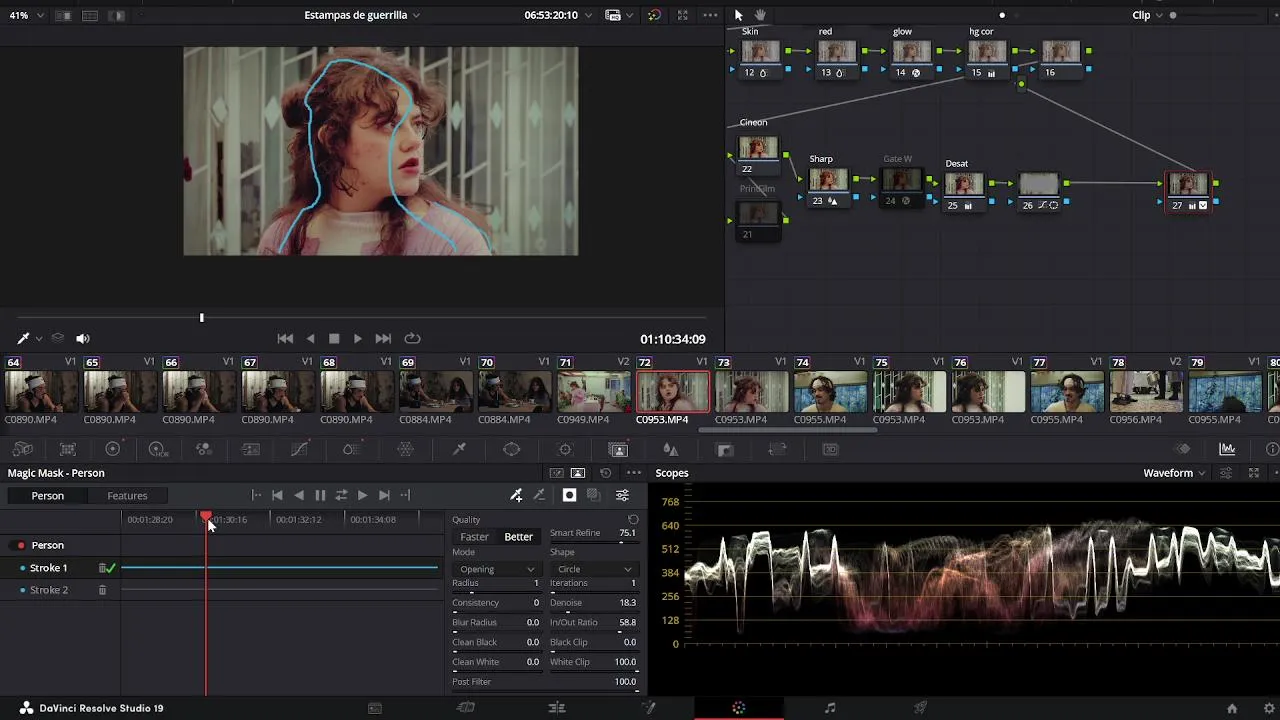Image resolution: width=1280 pixels, height=720 pixels.
Task: Mute viewer audio
Action: click(83, 339)
